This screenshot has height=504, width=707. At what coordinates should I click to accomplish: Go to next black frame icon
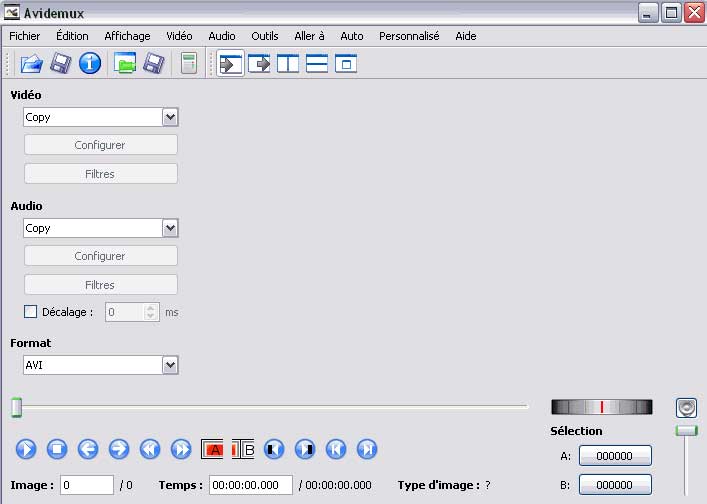[305, 449]
